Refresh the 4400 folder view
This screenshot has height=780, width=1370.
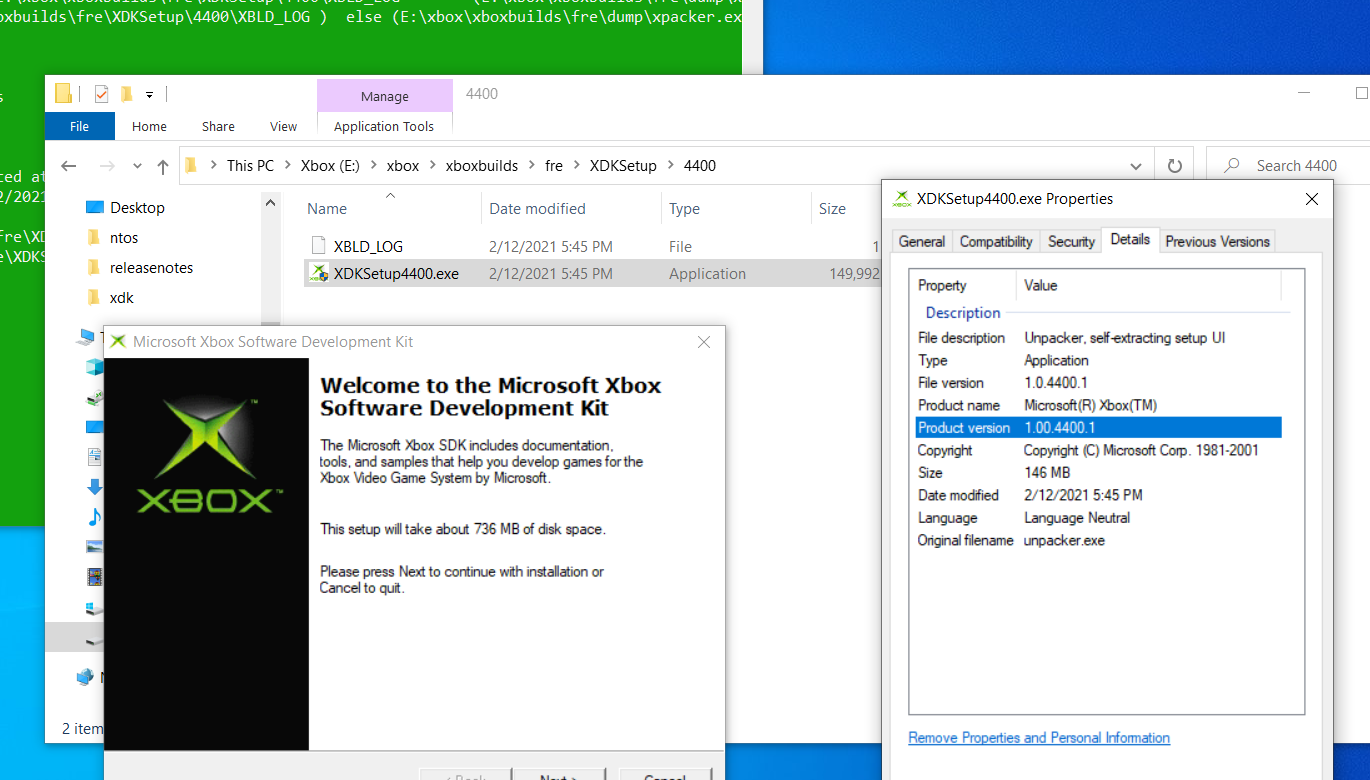[1175, 166]
